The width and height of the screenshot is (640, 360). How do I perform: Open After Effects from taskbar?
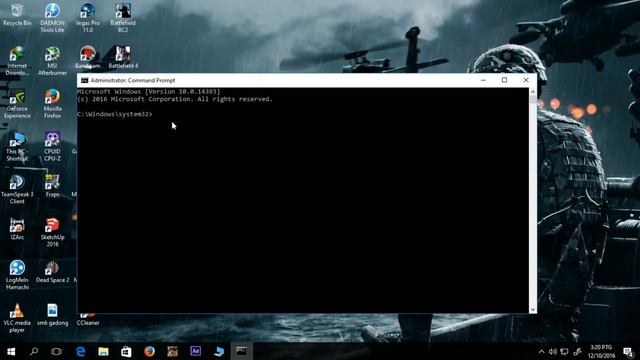click(196, 351)
